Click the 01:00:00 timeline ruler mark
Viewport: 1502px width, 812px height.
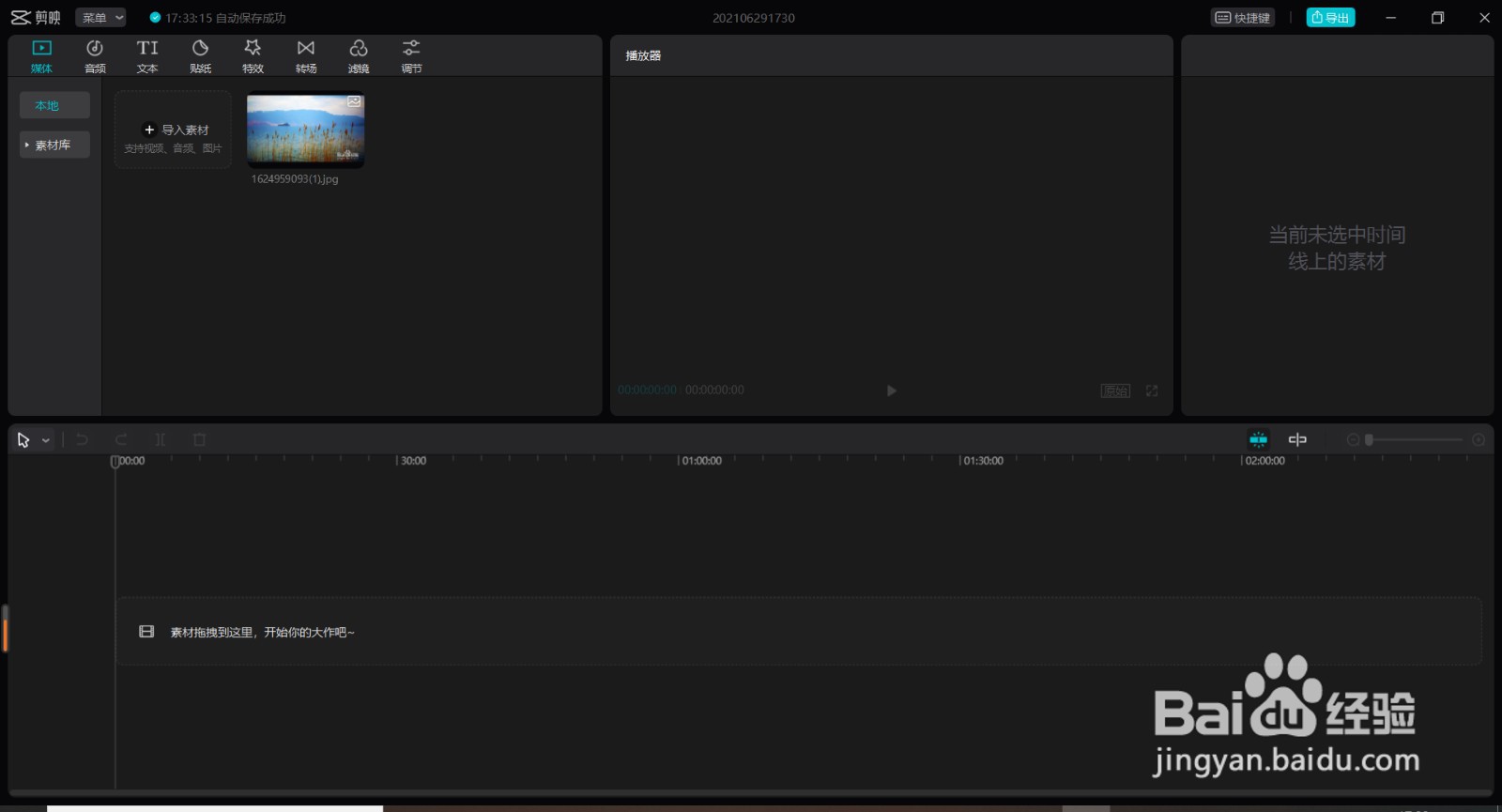point(701,461)
